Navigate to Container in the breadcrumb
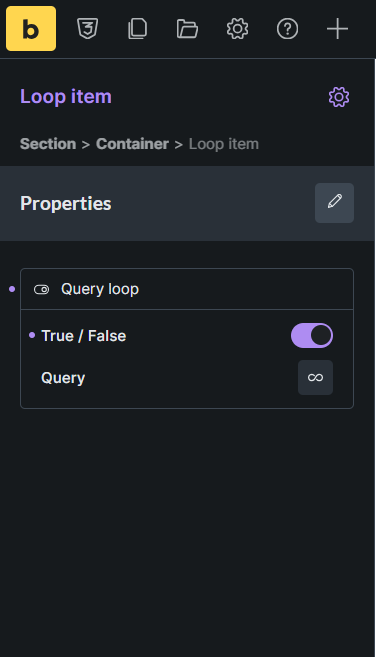376x657 pixels. click(132, 144)
